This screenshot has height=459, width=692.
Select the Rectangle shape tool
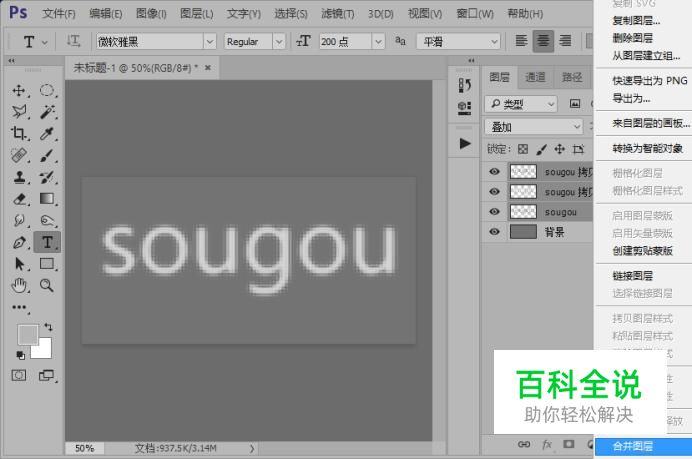click(x=47, y=264)
